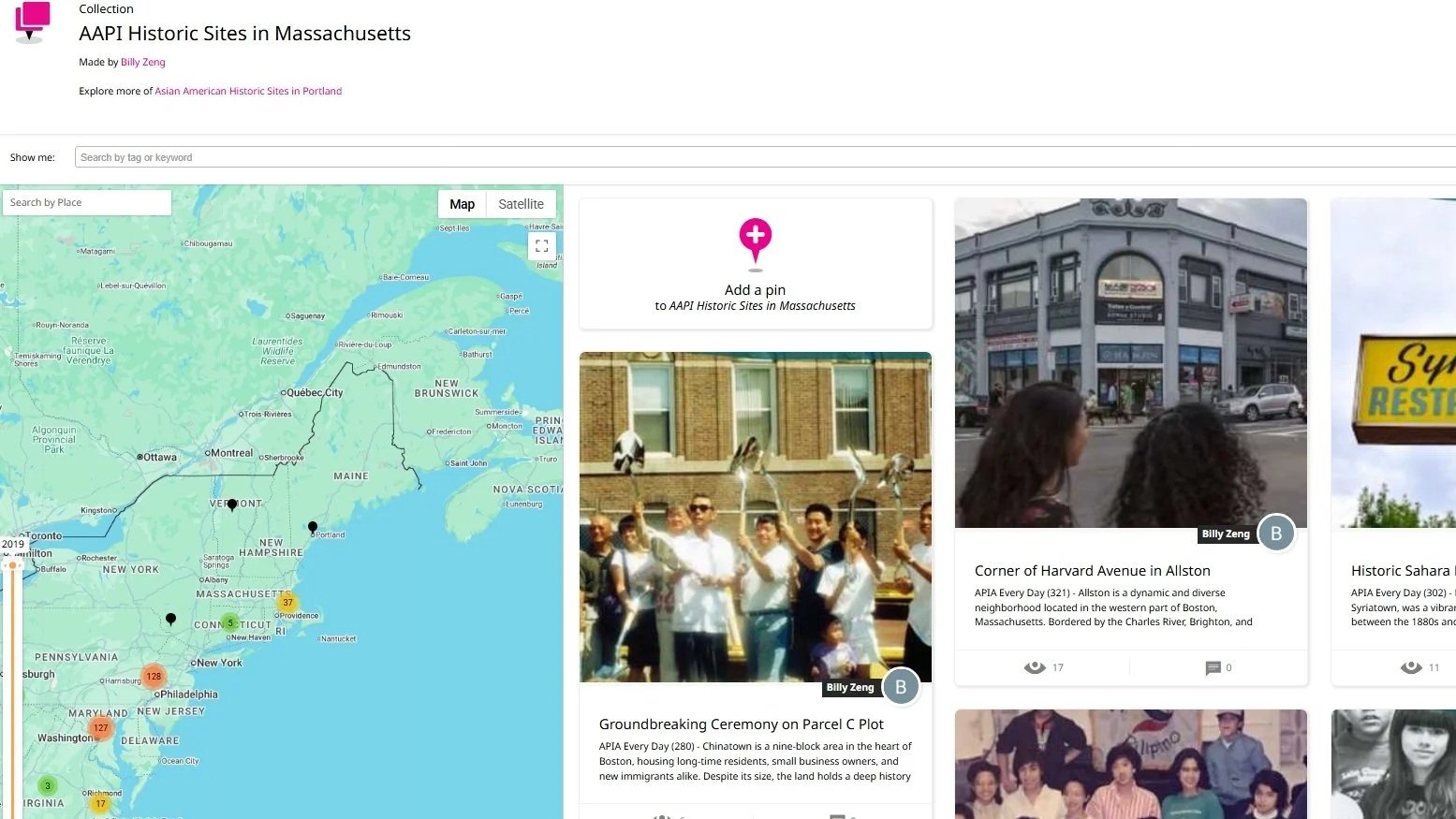Open the Groundbreaking Ceremony shovel photo
Image resolution: width=1456 pixels, height=819 pixels.
pos(755,517)
